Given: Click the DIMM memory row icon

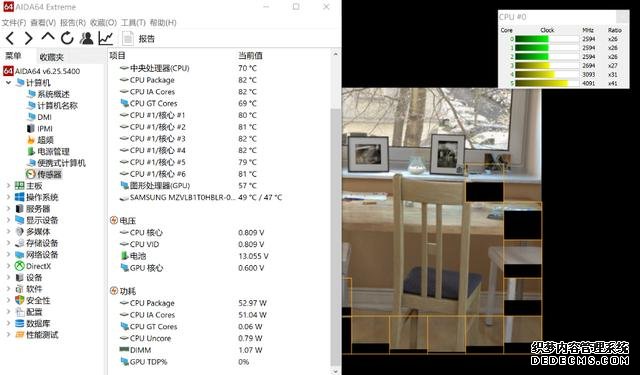Looking at the screenshot, I should coord(124,350).
